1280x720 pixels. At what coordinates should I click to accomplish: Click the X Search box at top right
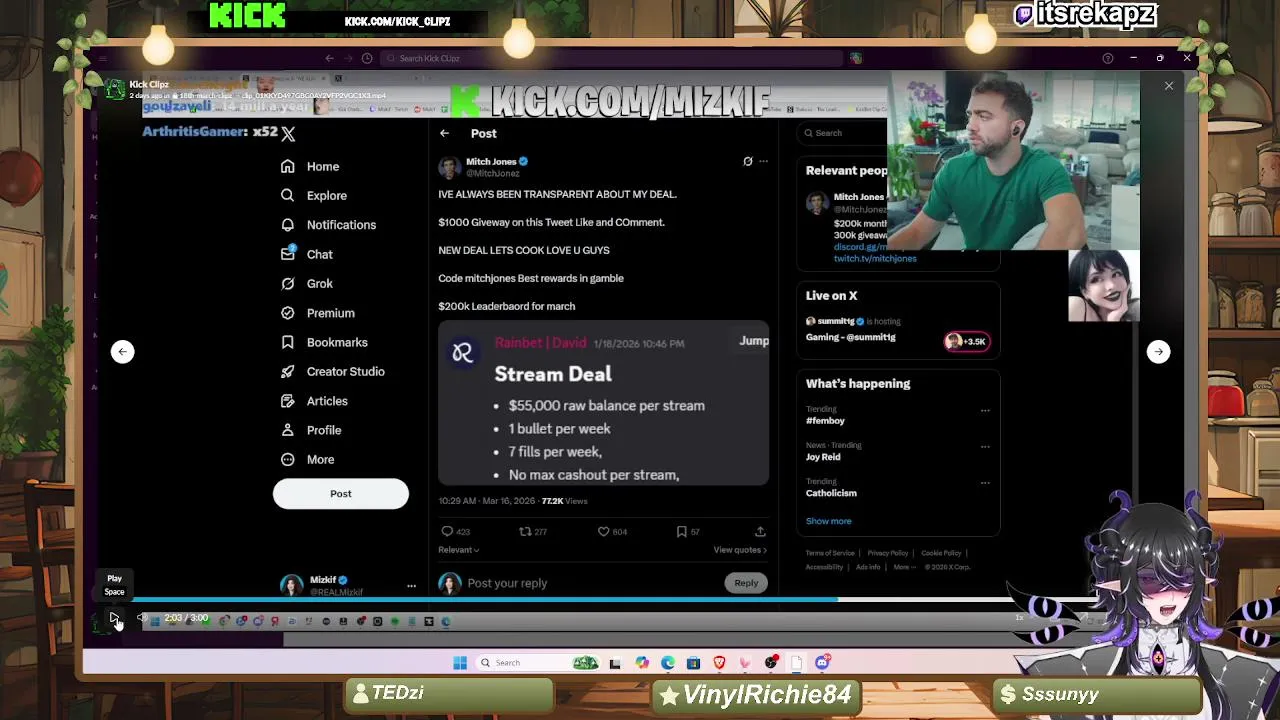click(x=842, y=133)
